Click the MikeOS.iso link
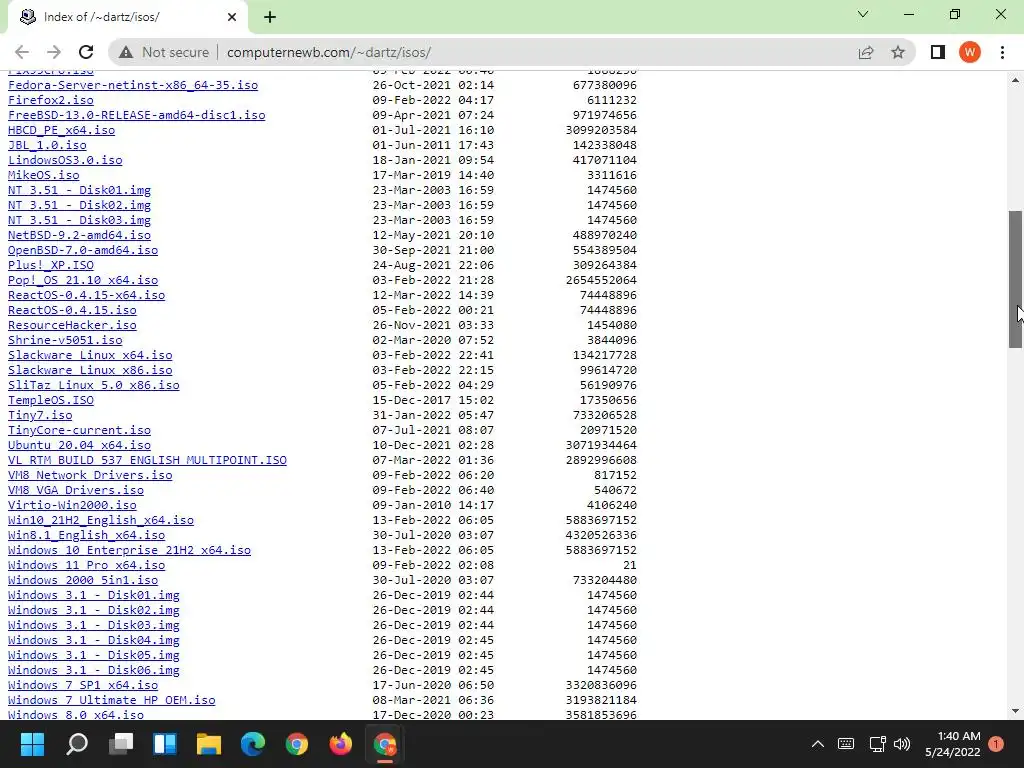The height and width of the screenshot is (768, 1024). click(x=43, y=175)
